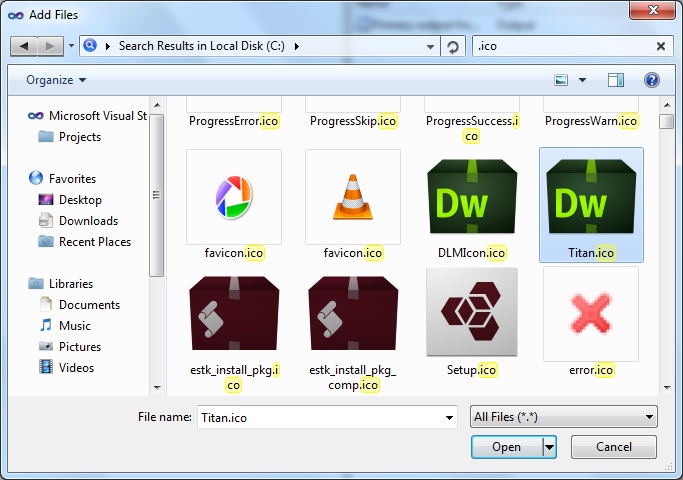Open the Documents library
This screenshot has width=683, height=480.
tap(79, 304)
